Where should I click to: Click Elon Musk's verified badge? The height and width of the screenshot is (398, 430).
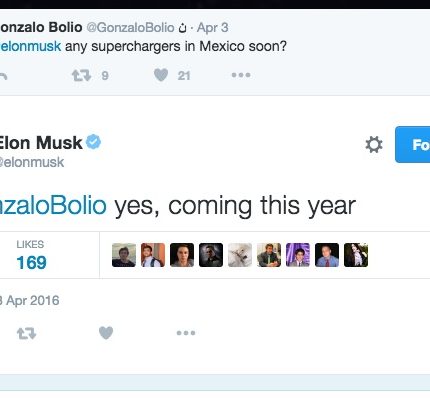(93, 142)
